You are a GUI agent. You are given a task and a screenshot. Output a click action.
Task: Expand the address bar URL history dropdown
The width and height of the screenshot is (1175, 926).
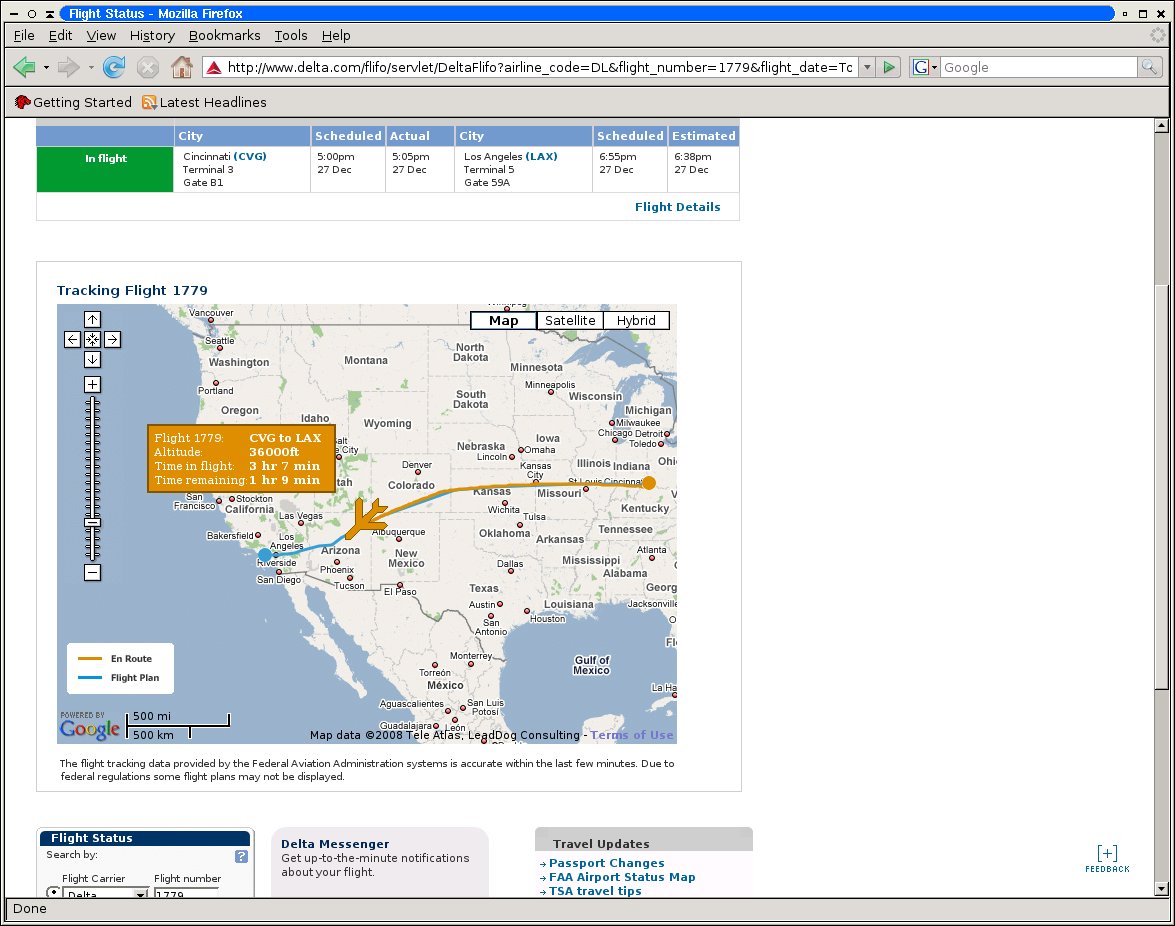[867, 67]
